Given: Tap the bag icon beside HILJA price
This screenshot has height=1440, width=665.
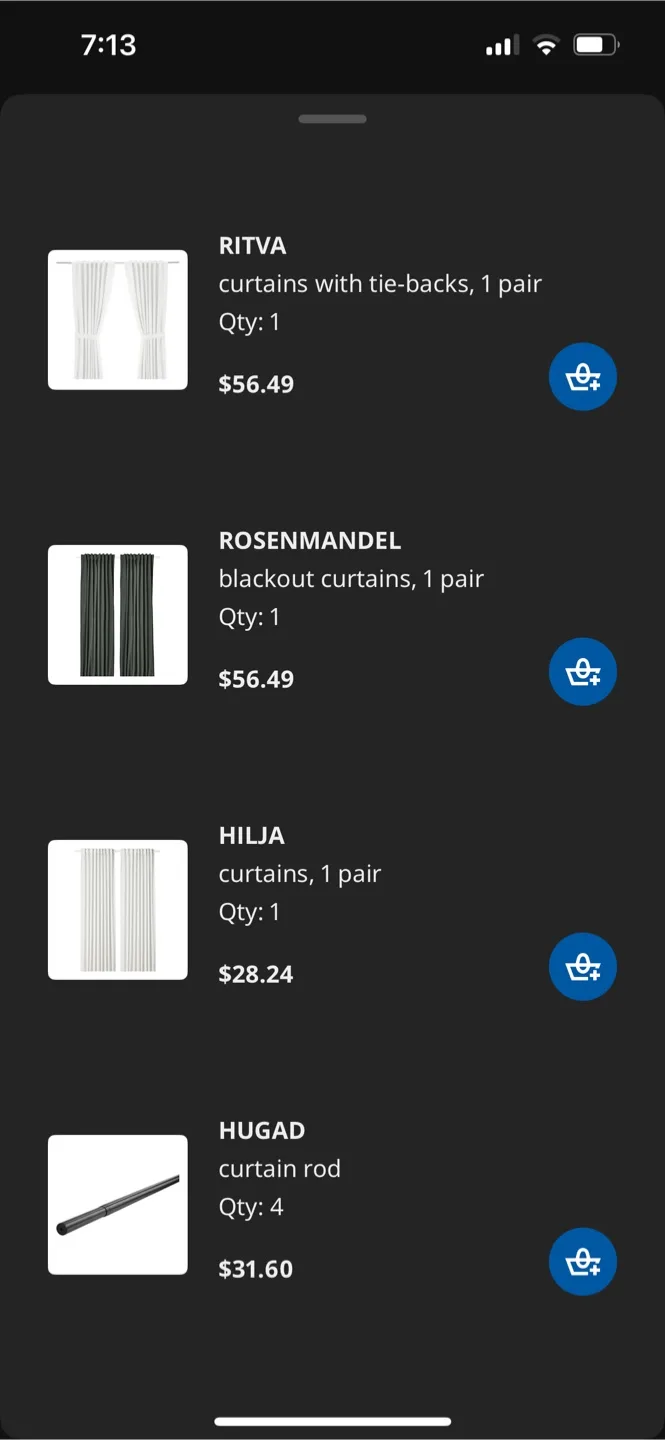Looking at the screenshot, I should (583, 966).
